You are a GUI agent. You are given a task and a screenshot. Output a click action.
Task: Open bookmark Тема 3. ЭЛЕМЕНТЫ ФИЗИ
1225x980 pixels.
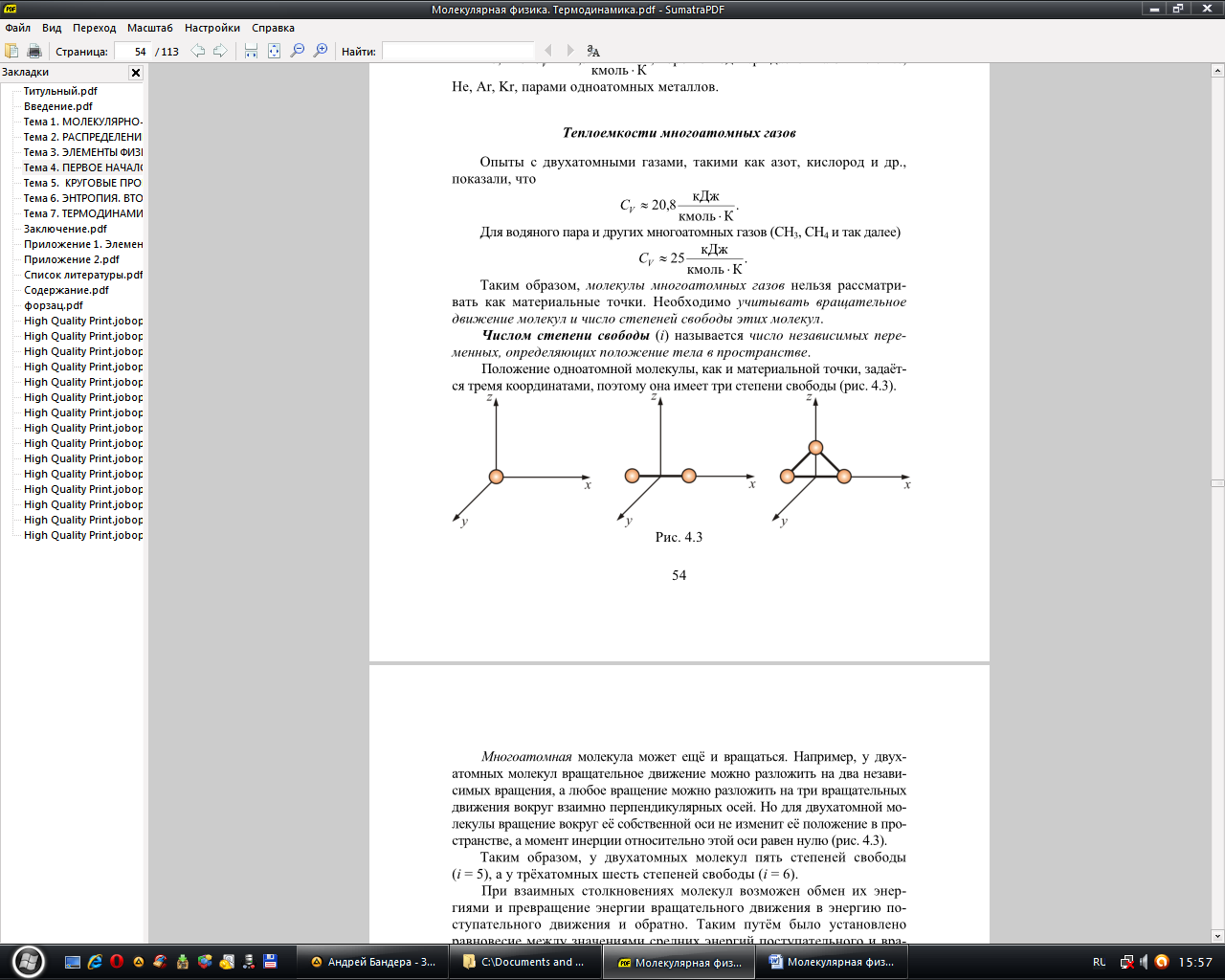[83, 152]
